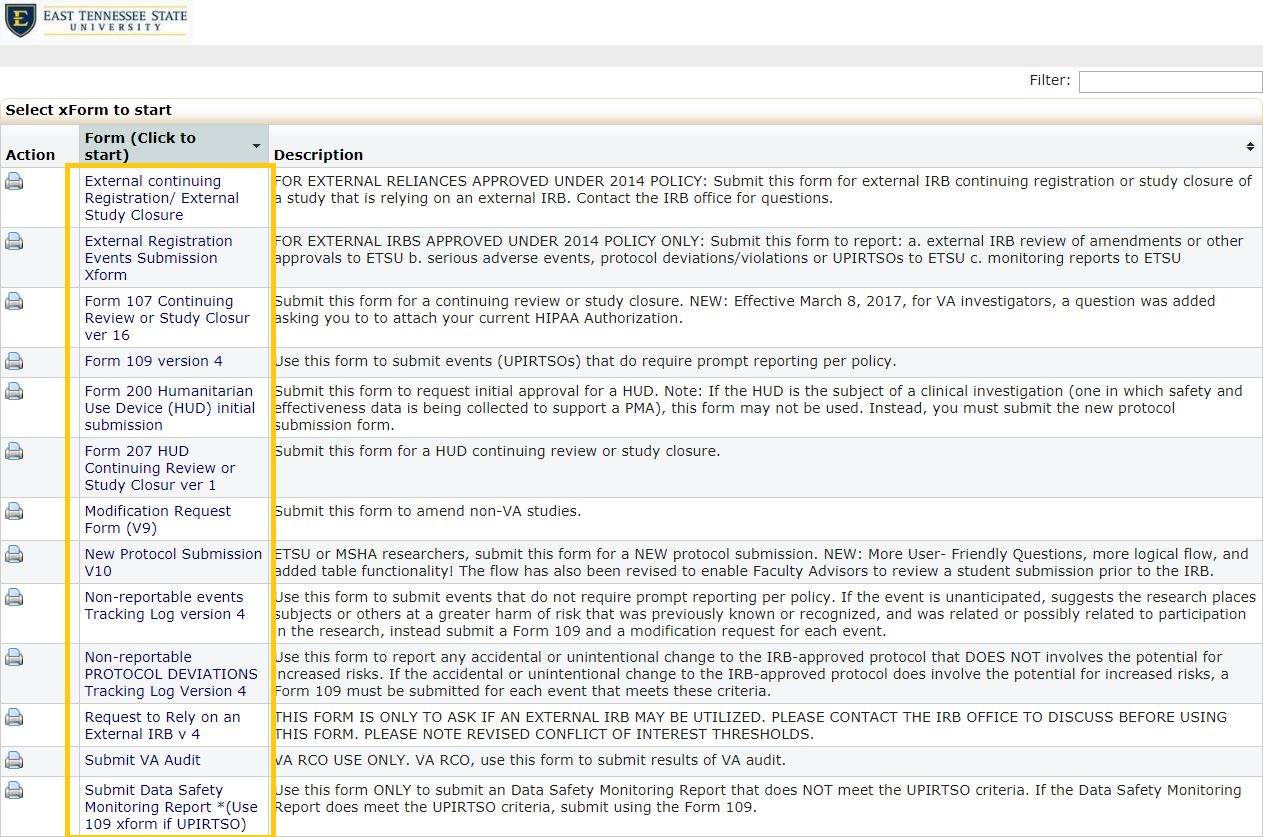Image resolution: width=1263 pixels, height=837 pixels.
Task: Click the Action column header
Action: coord(31,155)
